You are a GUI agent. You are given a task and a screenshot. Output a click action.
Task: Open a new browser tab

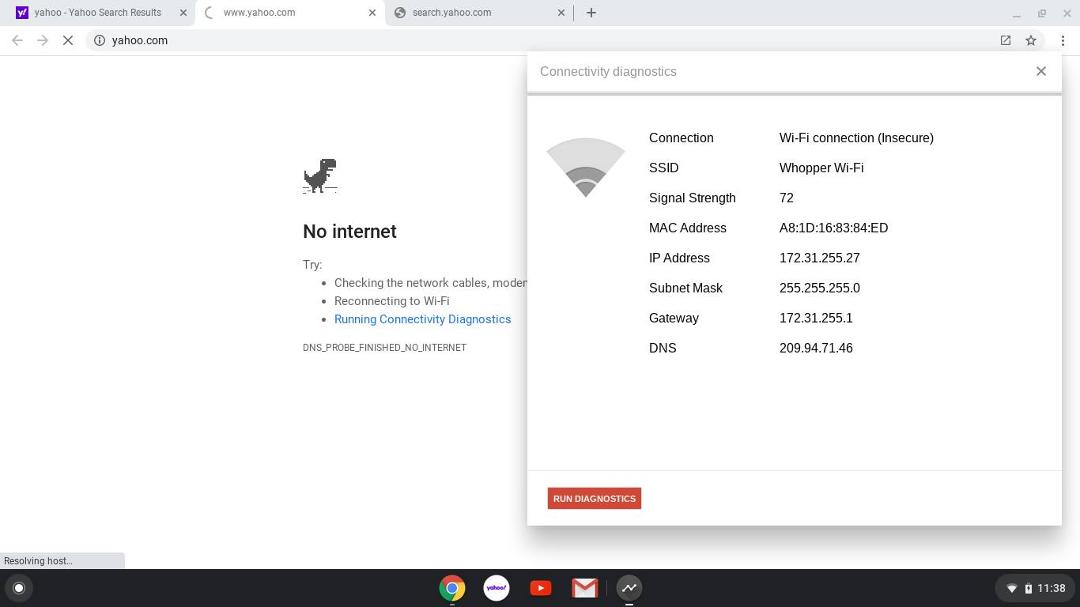(591, 12)
